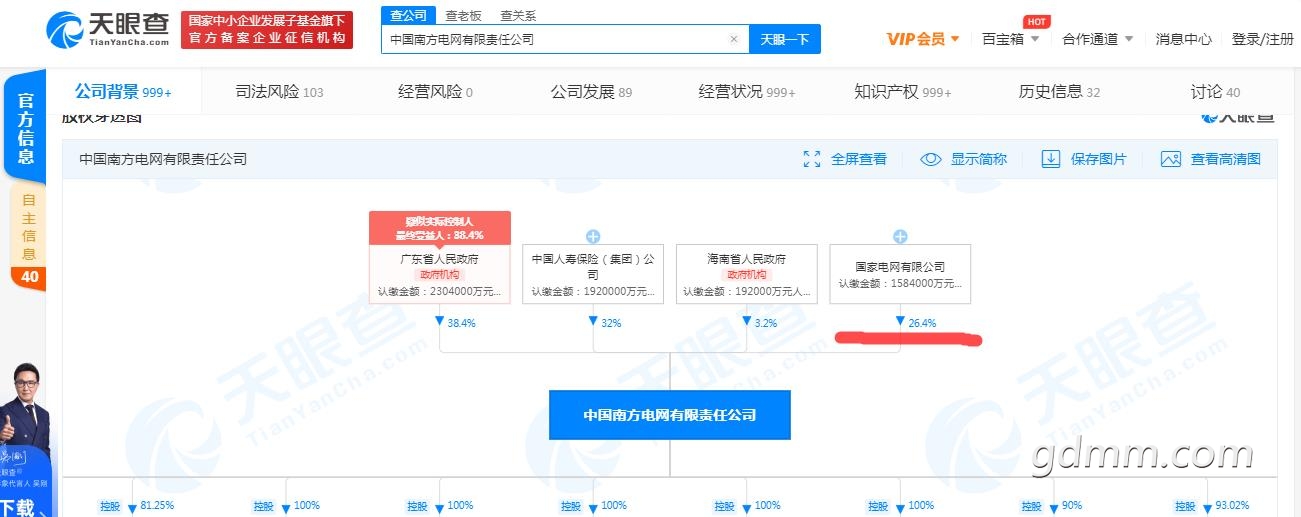1301x517 pixels.
Task: Switch to the 司法风险 tab
Action: click(279, 92)
